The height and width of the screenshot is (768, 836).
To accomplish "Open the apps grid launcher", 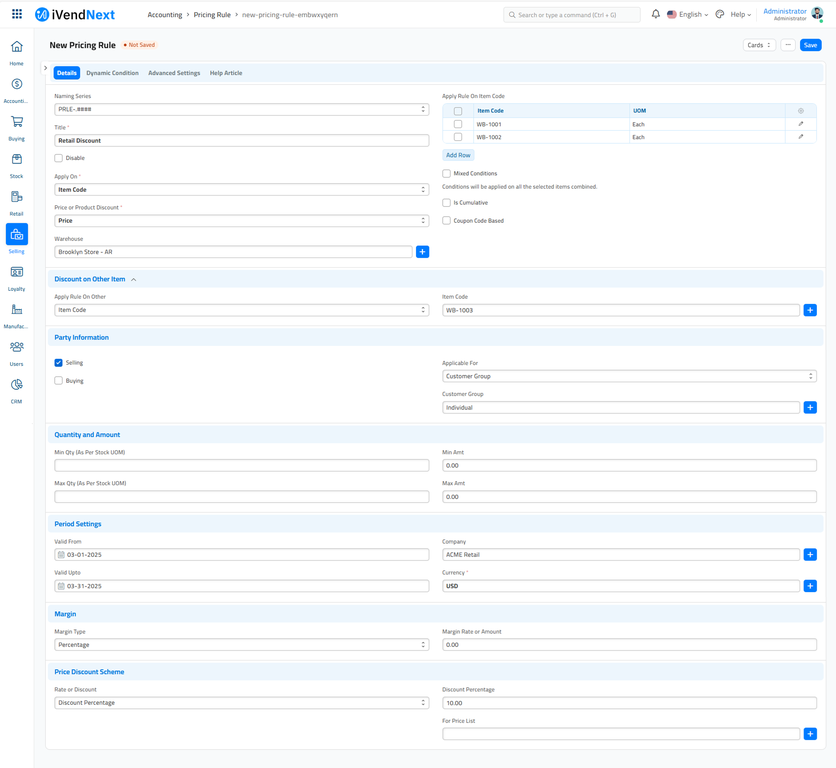I will tap(17, 15).
